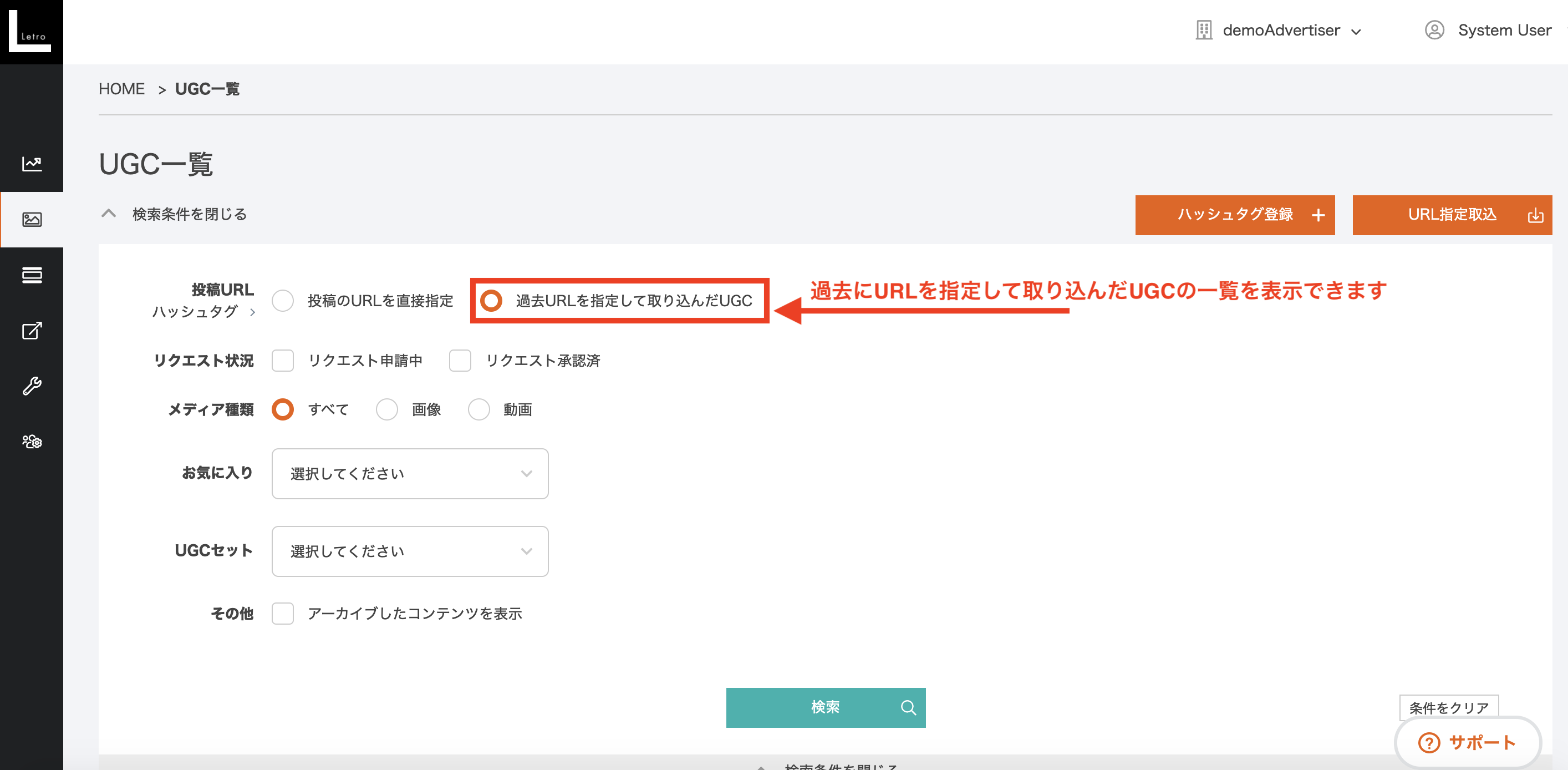Select the 動画 media type radio
1568x770 pixels.
[478, 410]
